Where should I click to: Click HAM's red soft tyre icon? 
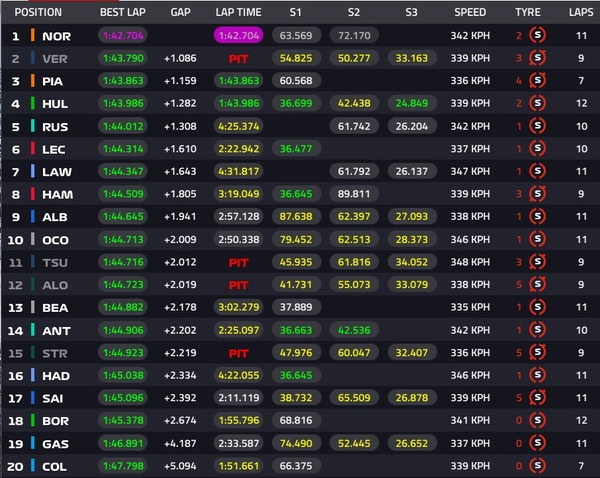(537, 194)
